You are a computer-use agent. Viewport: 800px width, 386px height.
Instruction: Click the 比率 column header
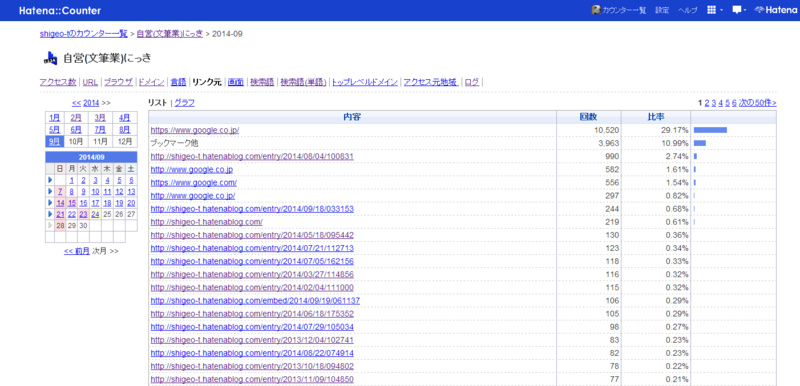point(656,117)
